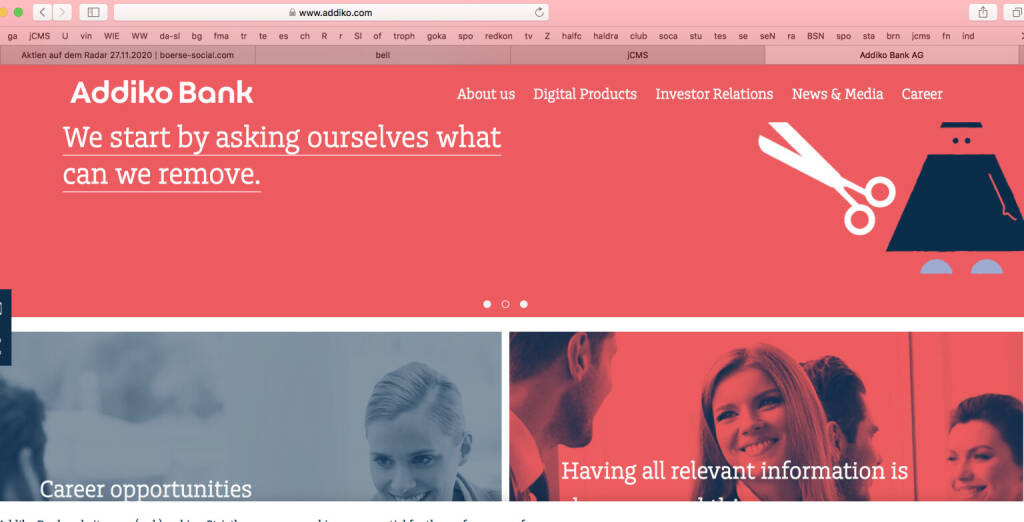
Task: Expand the Investor Relations menu
Action: [714, 94]
